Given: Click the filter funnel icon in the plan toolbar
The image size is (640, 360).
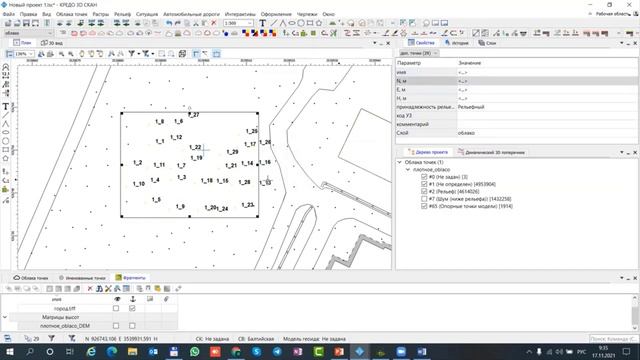Looking at the screenshot, I should pyautogui.click(x=131, y=53).
